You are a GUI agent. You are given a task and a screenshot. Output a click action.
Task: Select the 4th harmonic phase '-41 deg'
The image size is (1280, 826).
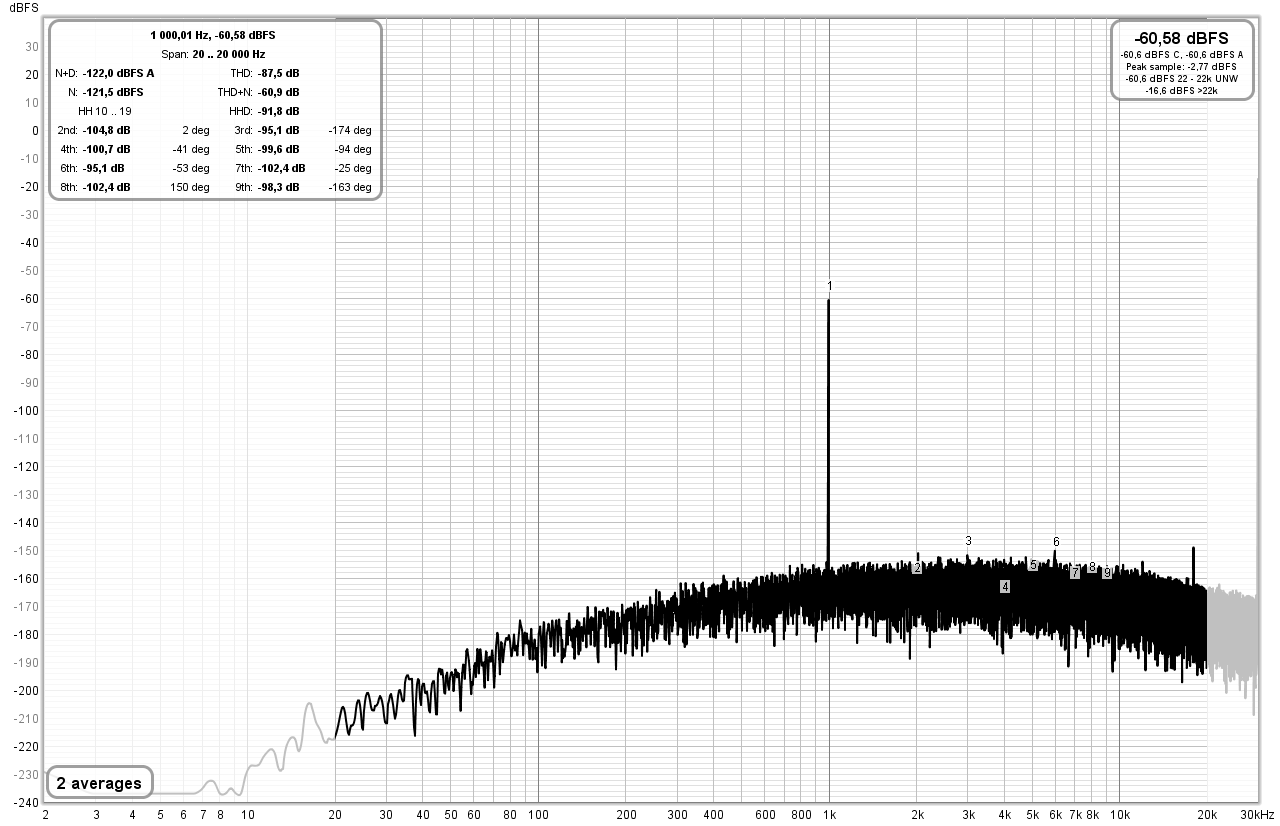(191, 149)
